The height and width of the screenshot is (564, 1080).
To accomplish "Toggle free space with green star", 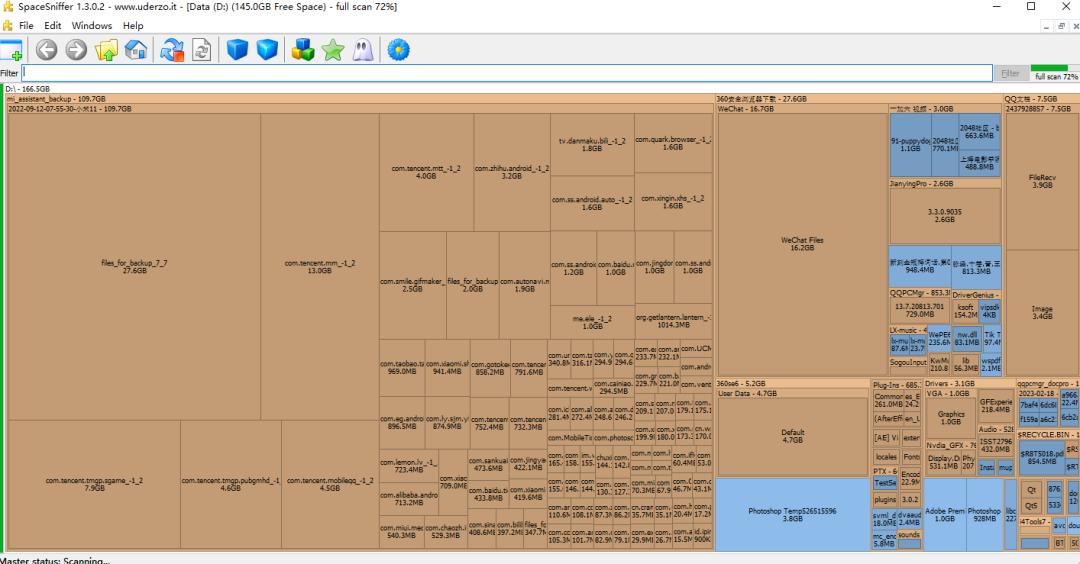I will point(332,50).
